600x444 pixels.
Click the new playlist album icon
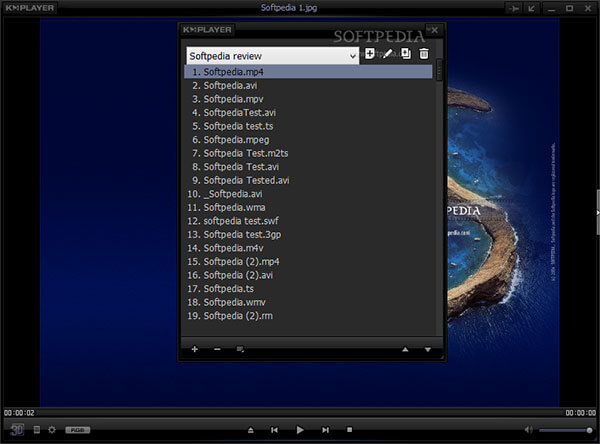tap(369, 54)
